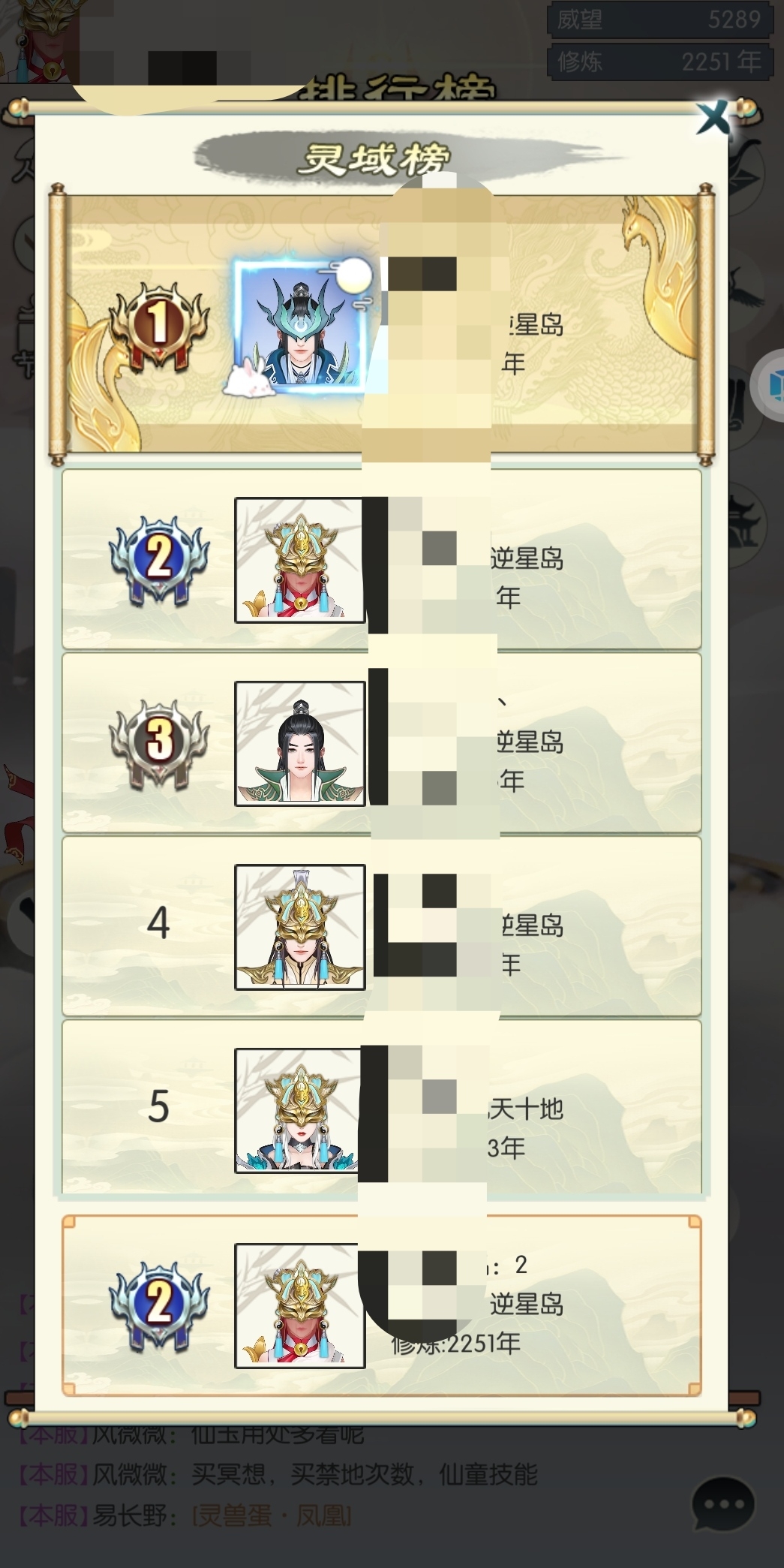Open the 灵兽蛋·凤凰 item link in chat
The height and width of the screenshot is (1568, 784).
[272, 1515]
